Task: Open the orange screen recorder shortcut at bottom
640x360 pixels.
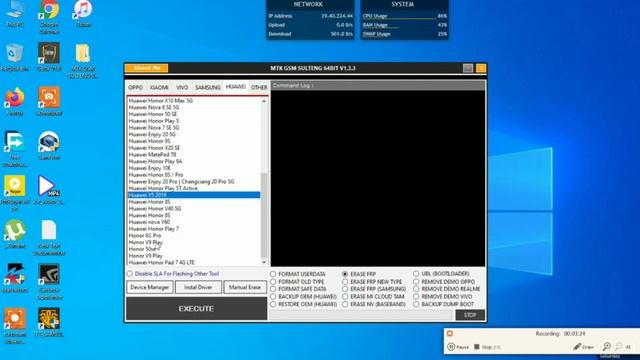Action: [15, 326]
